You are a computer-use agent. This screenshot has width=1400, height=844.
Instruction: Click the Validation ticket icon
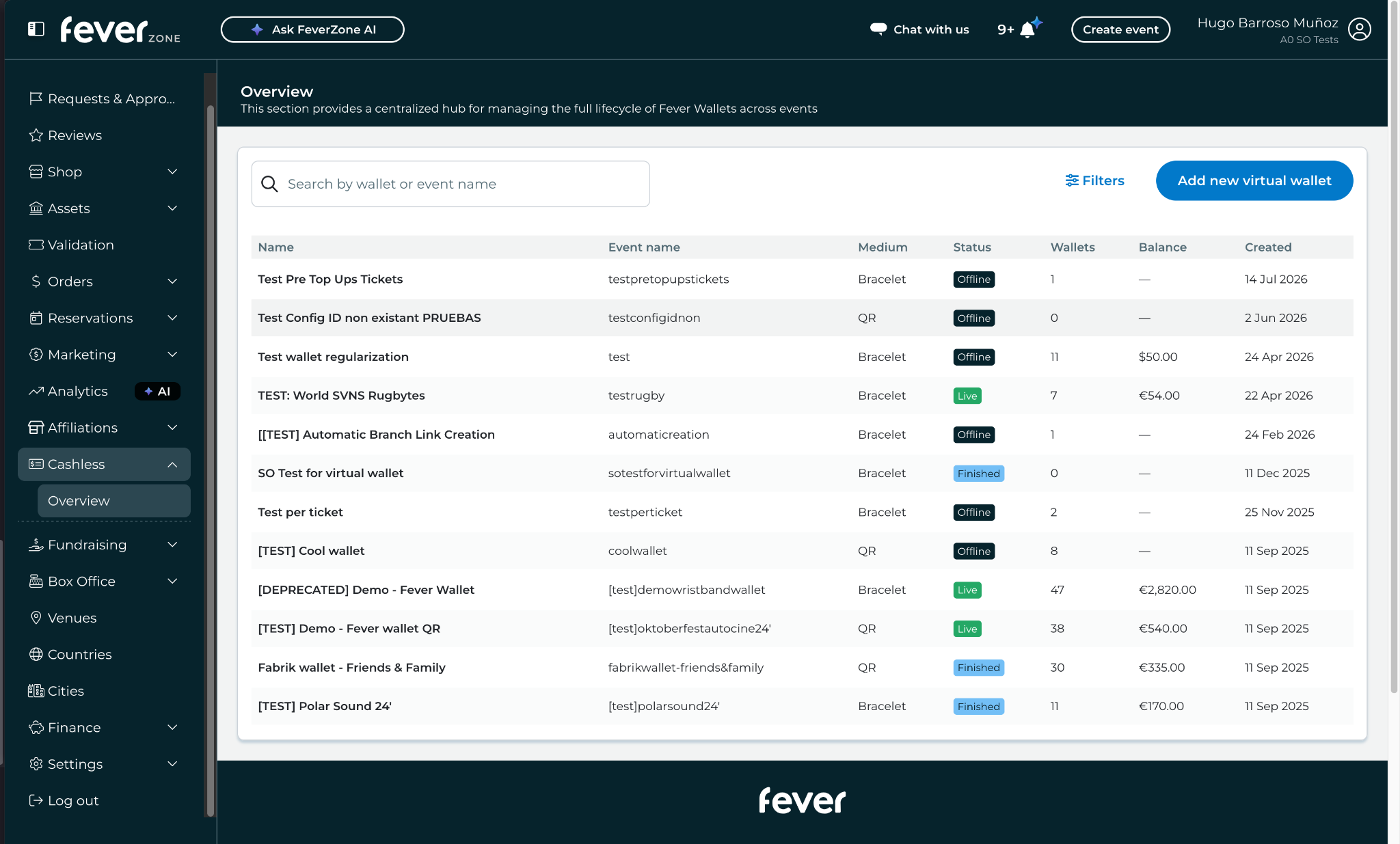pyautogui.click(x=36, y=245)
